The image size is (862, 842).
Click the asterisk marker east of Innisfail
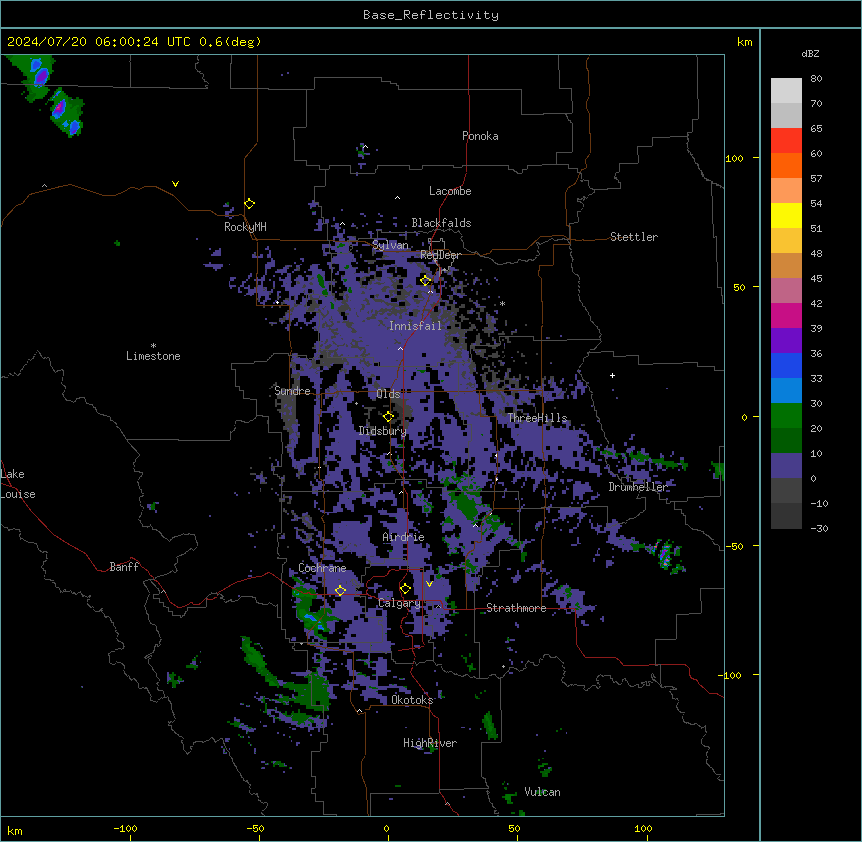pyautogui.click(x=502, y=303)
